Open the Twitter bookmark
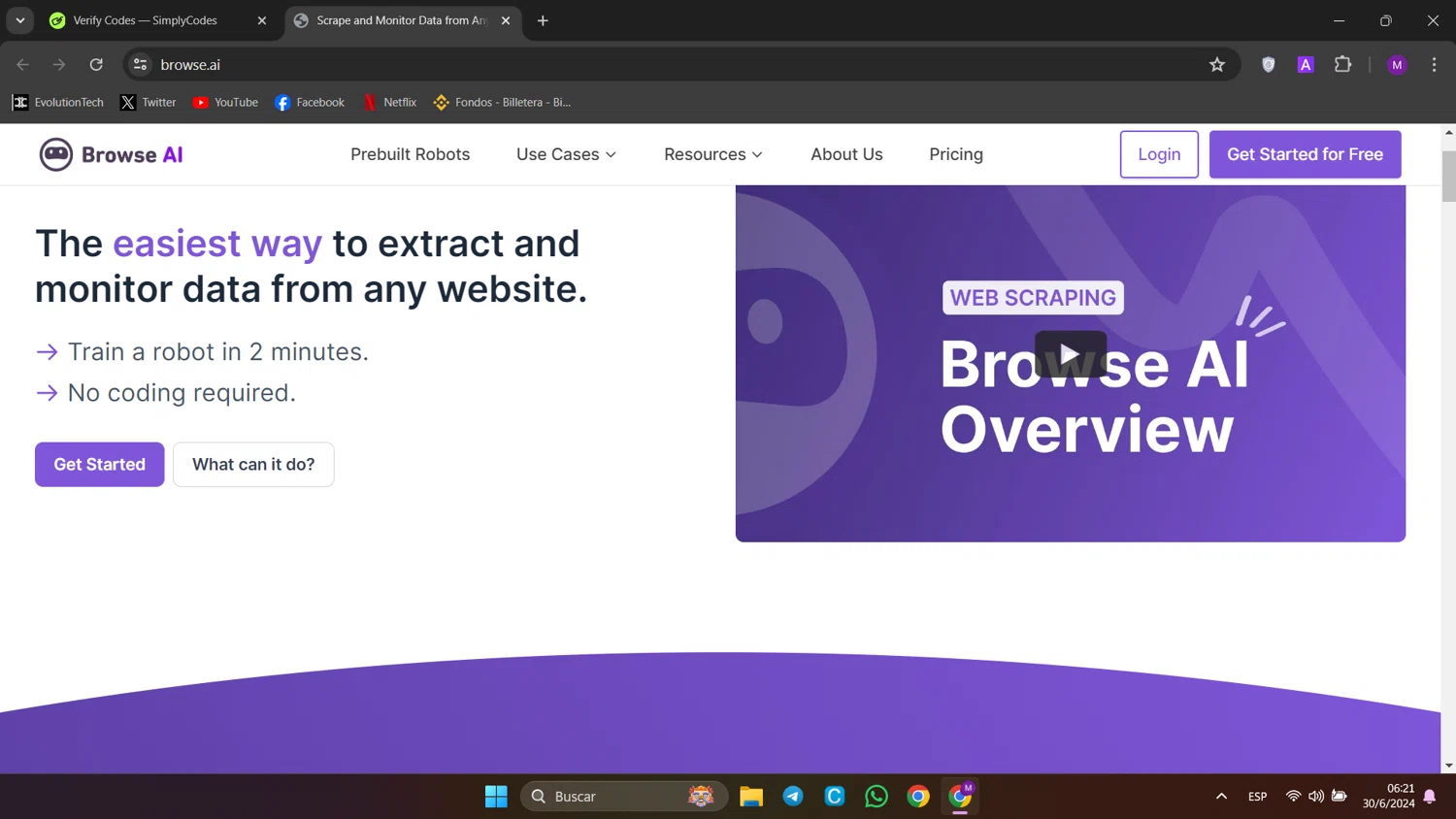Screen dimensions: 1456x819 coord(149,102)
